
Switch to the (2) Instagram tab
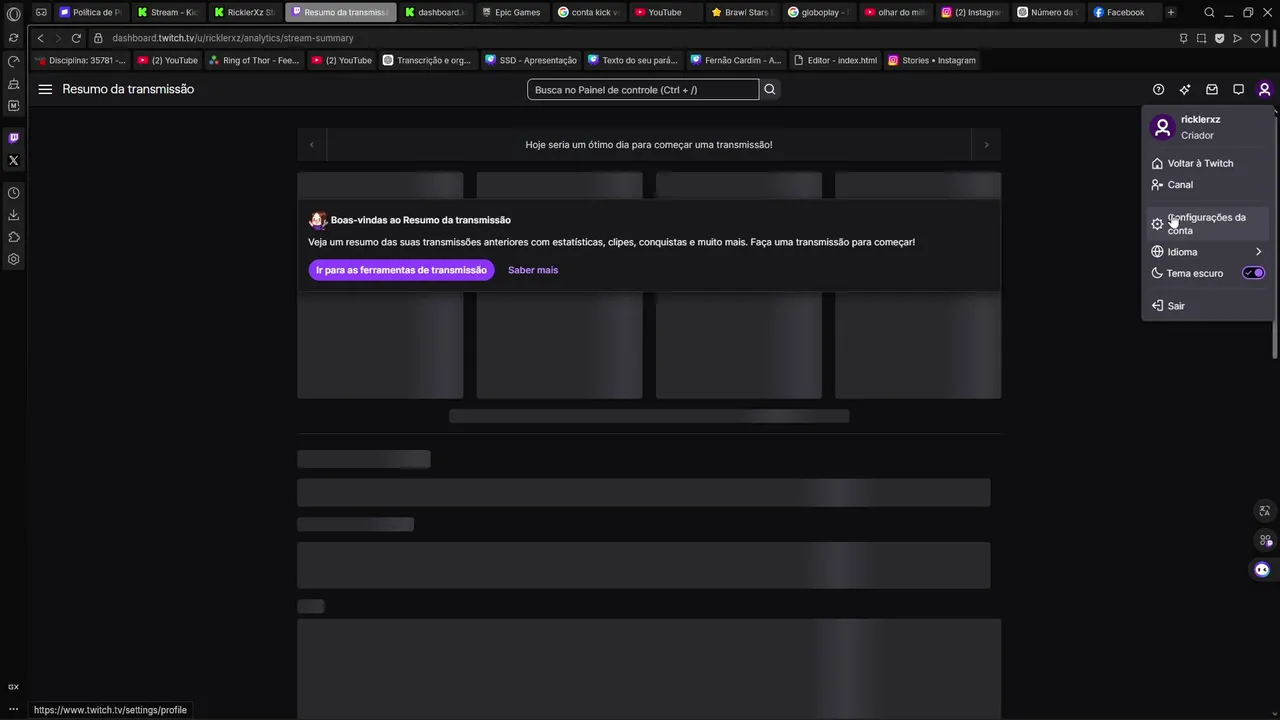tap(972, 12)
